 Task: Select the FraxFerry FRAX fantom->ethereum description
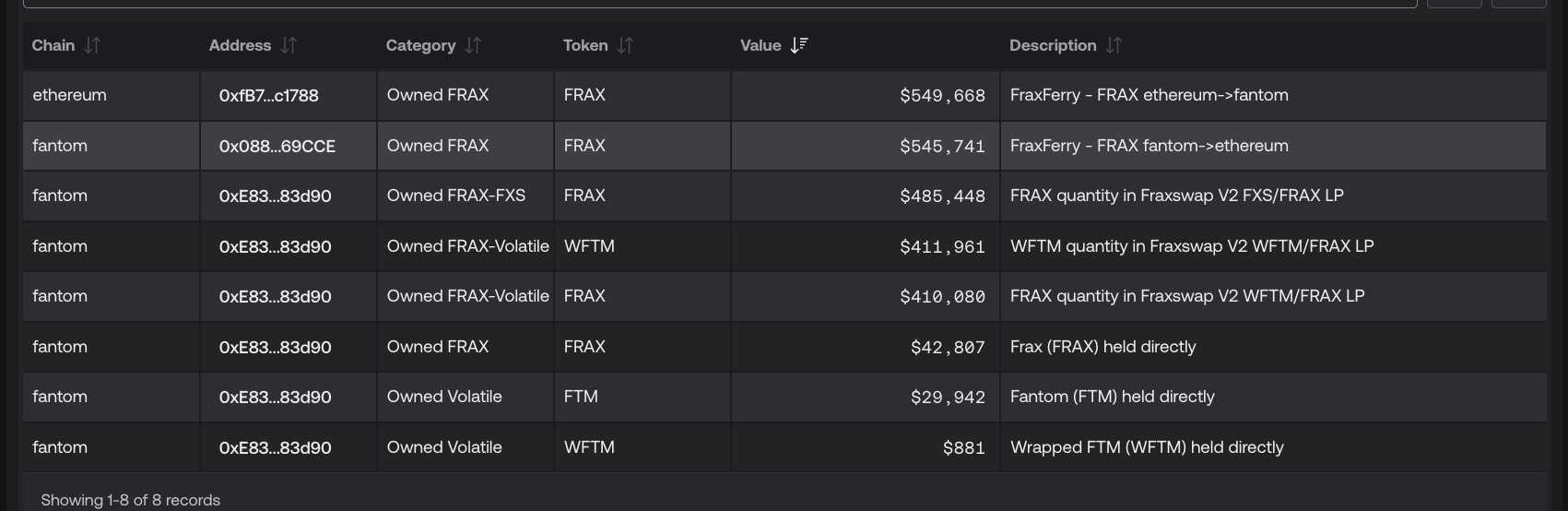[1149, 146]
